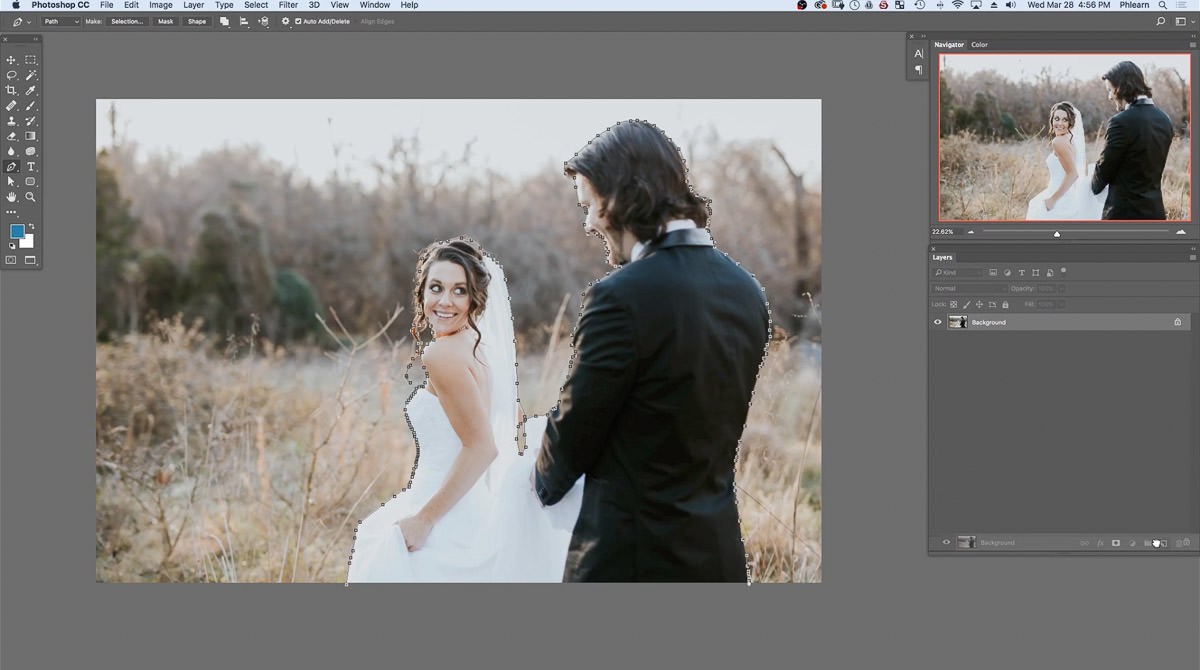
Task: Toggle lock image pixels
Action: tap(966, 304)
